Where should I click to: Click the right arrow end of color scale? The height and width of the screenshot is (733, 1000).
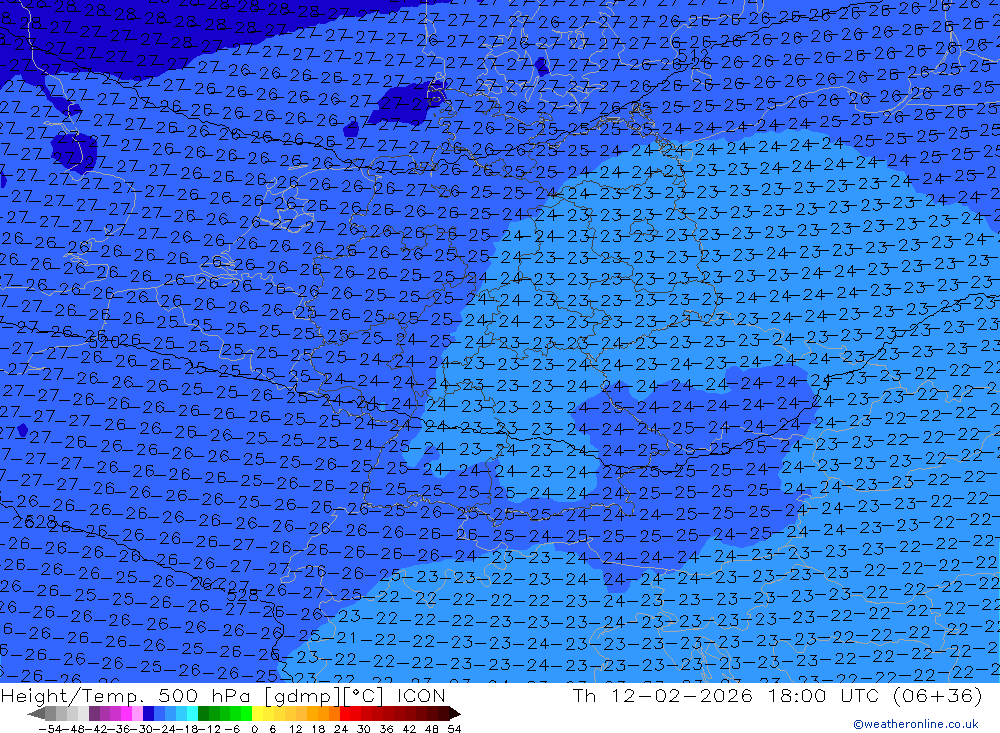(454, 714)
